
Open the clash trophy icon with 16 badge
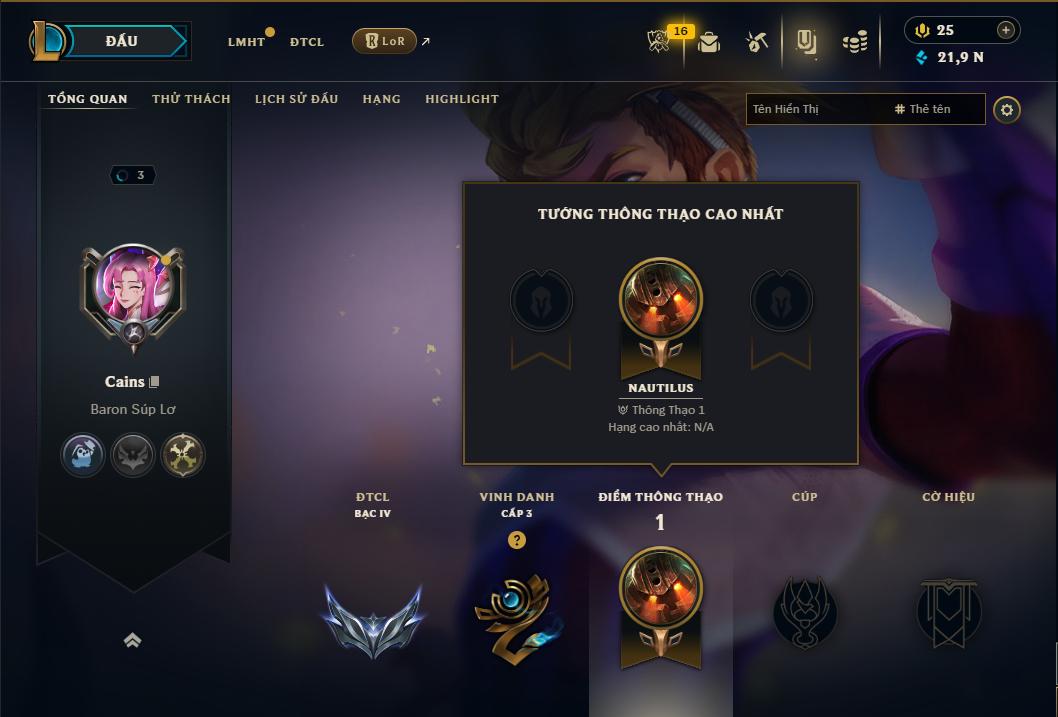pos(659,41)
